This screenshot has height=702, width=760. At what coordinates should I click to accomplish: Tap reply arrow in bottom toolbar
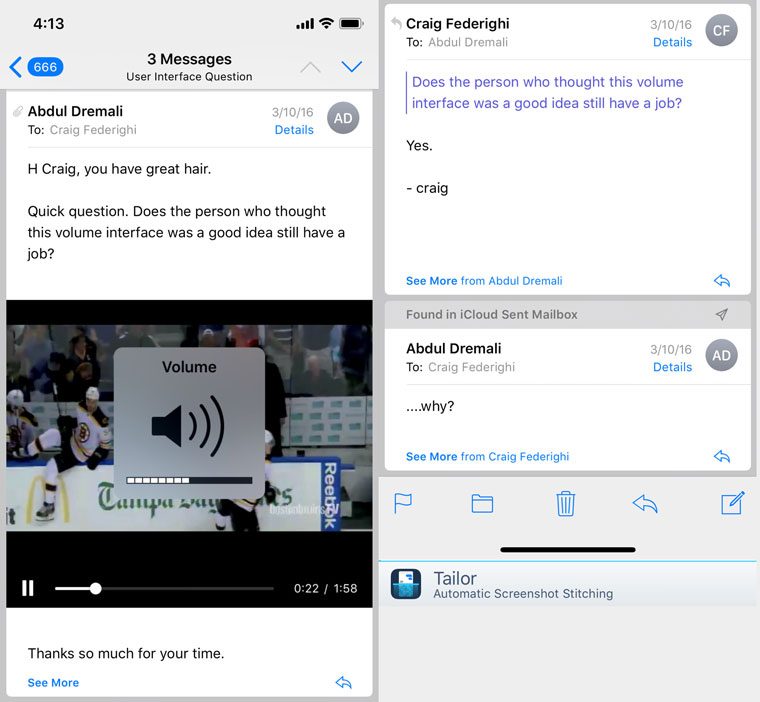[x=645, y=504]
